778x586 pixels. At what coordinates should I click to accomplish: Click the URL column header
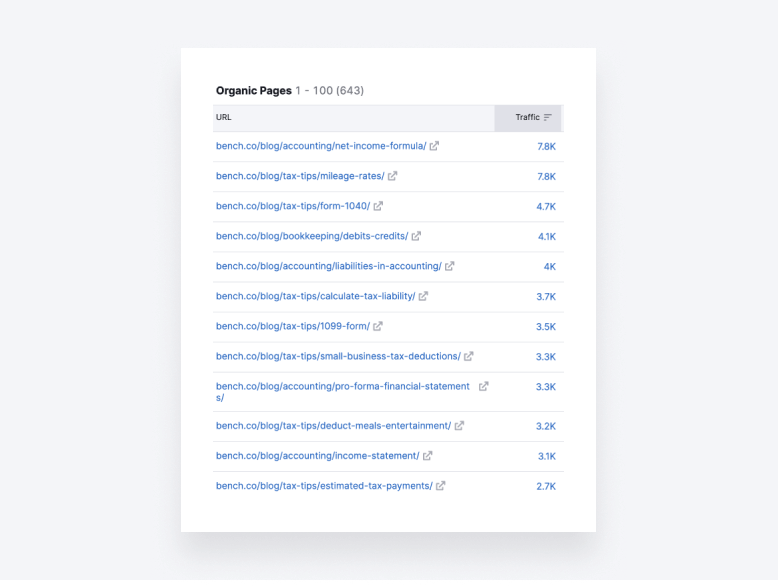coord(224,118)
